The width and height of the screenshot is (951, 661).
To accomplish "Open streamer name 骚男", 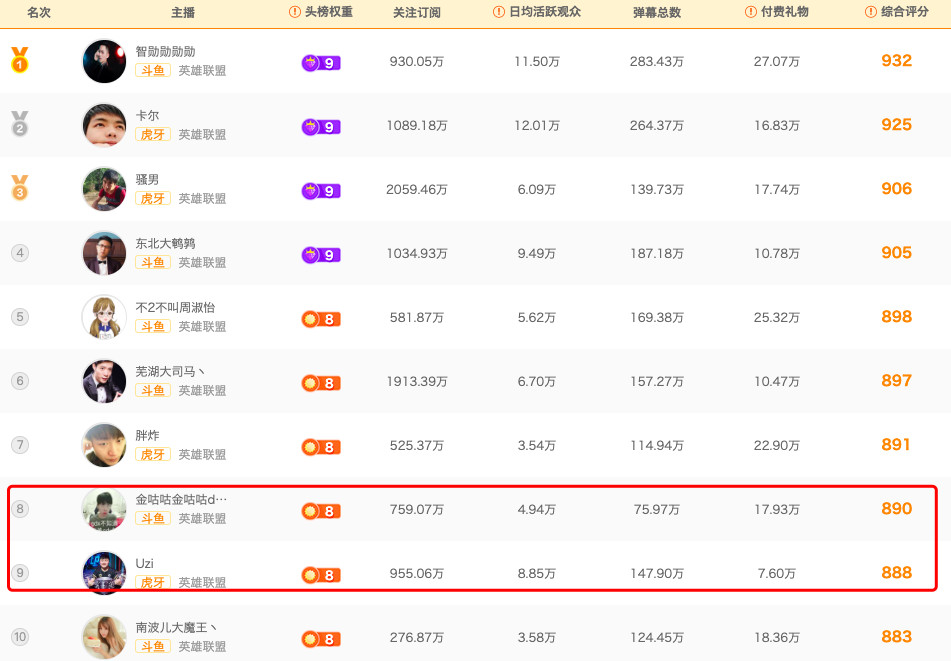I will point(147,180).
